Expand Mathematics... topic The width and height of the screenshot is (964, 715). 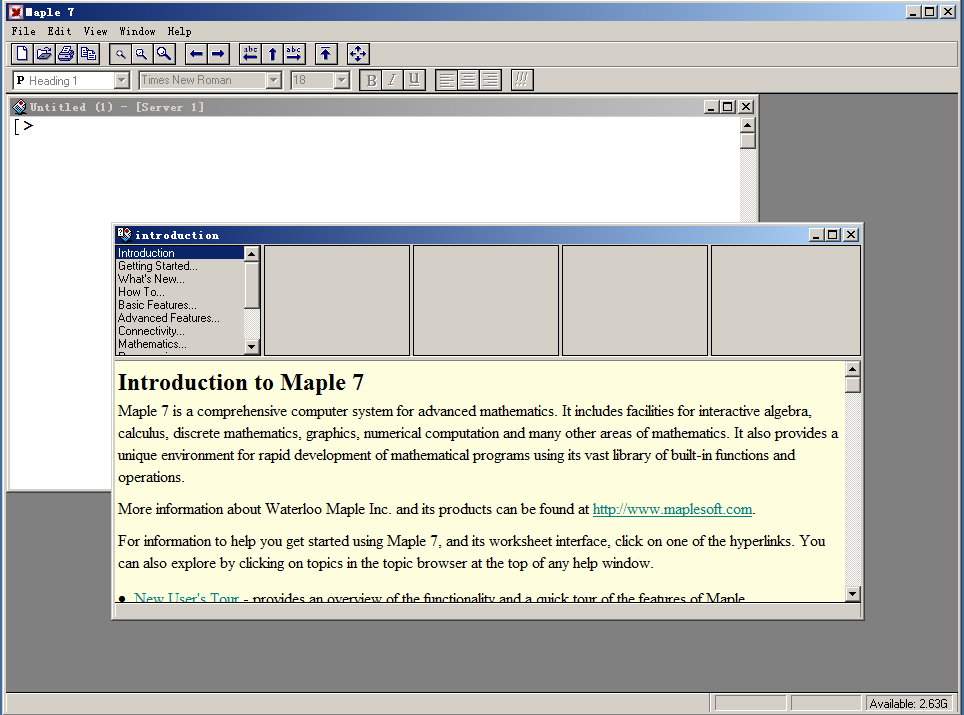coord(152,344)
